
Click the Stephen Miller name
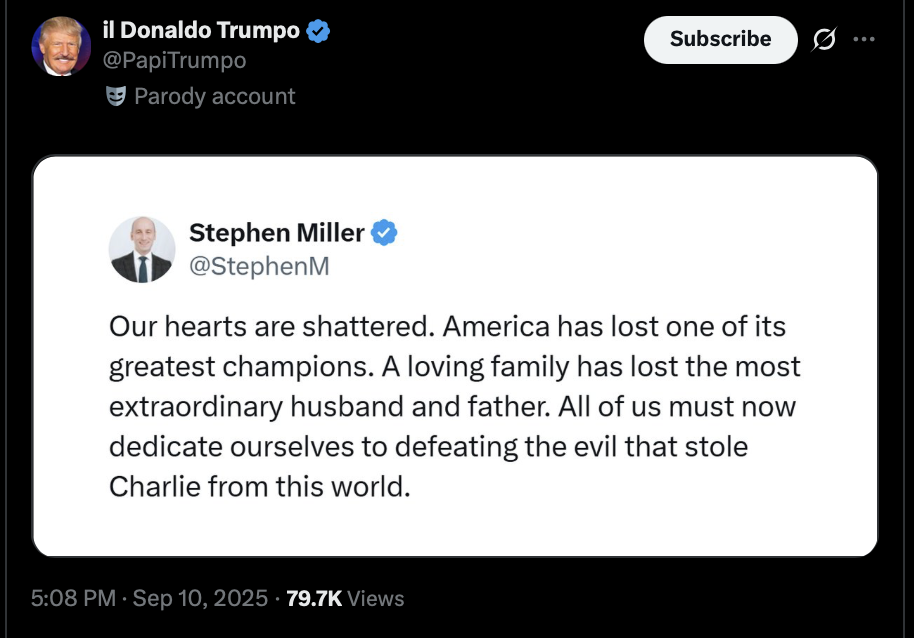click(277, 234)
